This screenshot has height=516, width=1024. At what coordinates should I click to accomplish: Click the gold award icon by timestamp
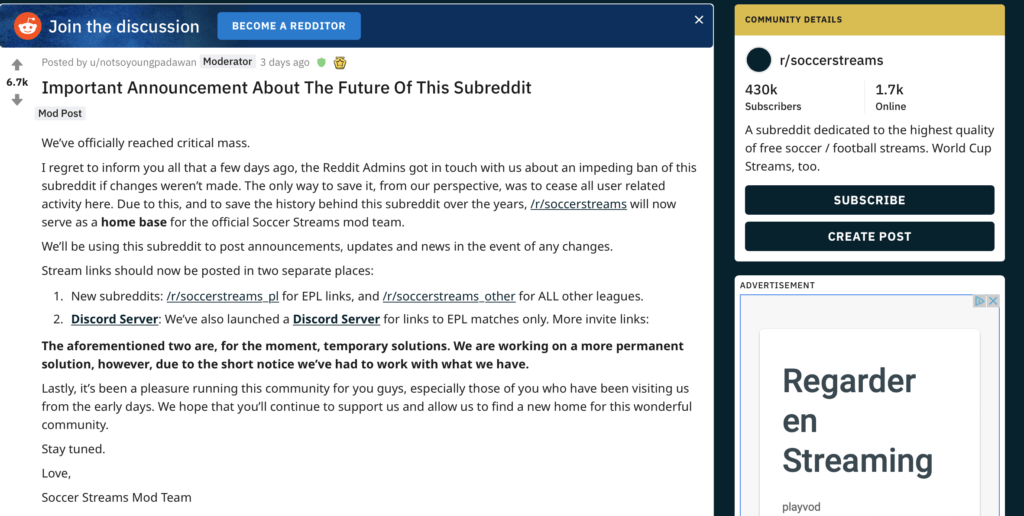(x=340, y=63)
